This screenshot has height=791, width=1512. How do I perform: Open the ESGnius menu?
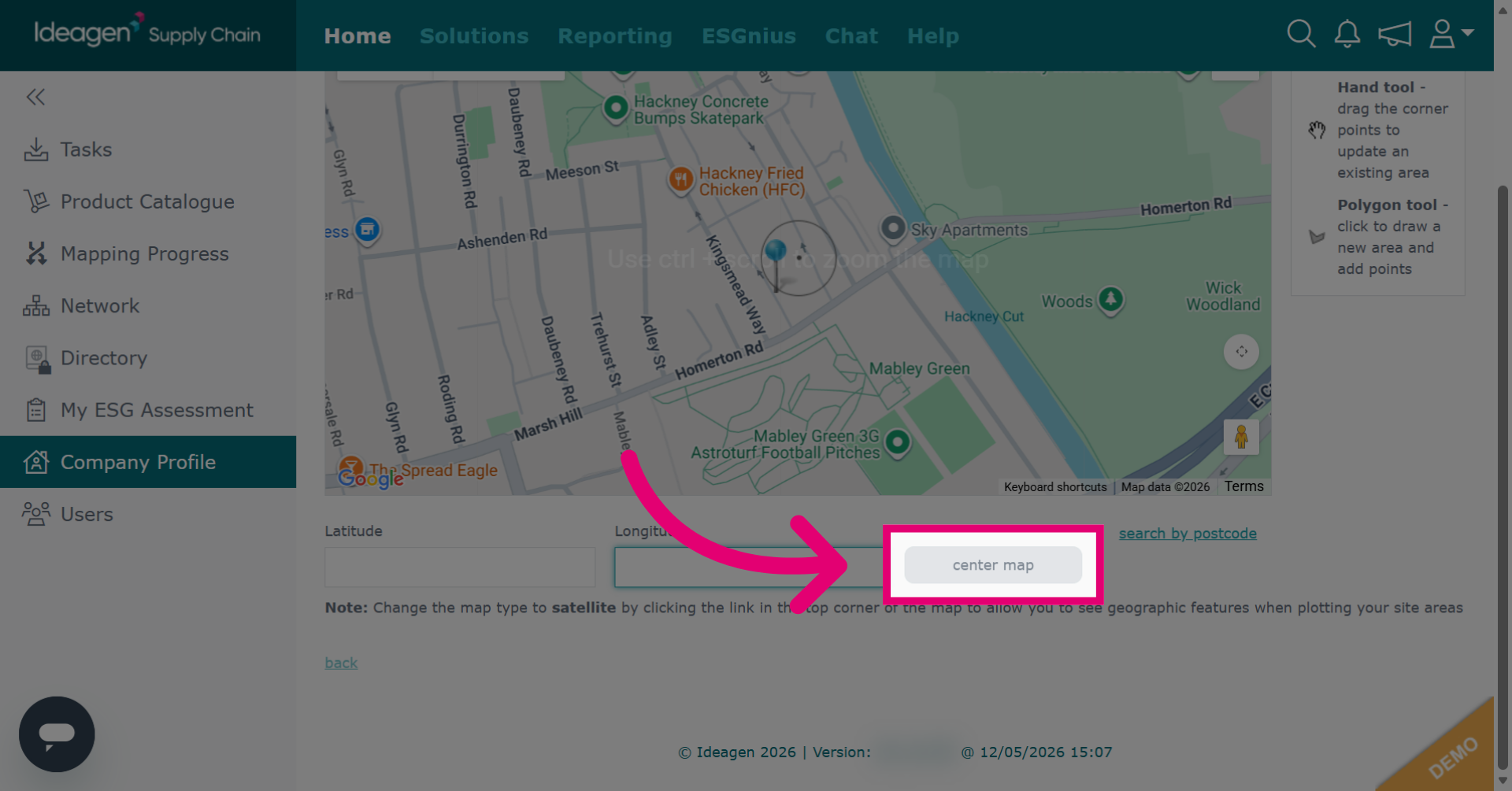coord(749,35)
